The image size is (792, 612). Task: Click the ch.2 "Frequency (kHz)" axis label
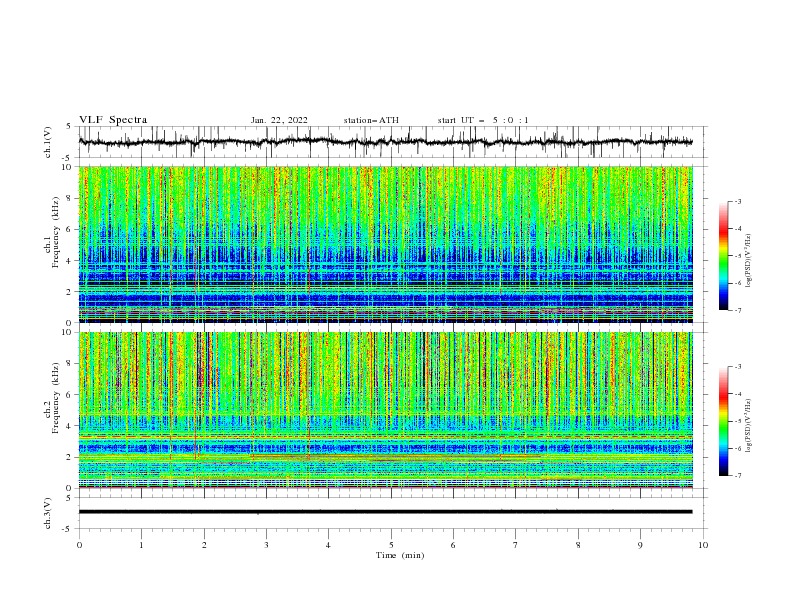(x=56, y=398)
